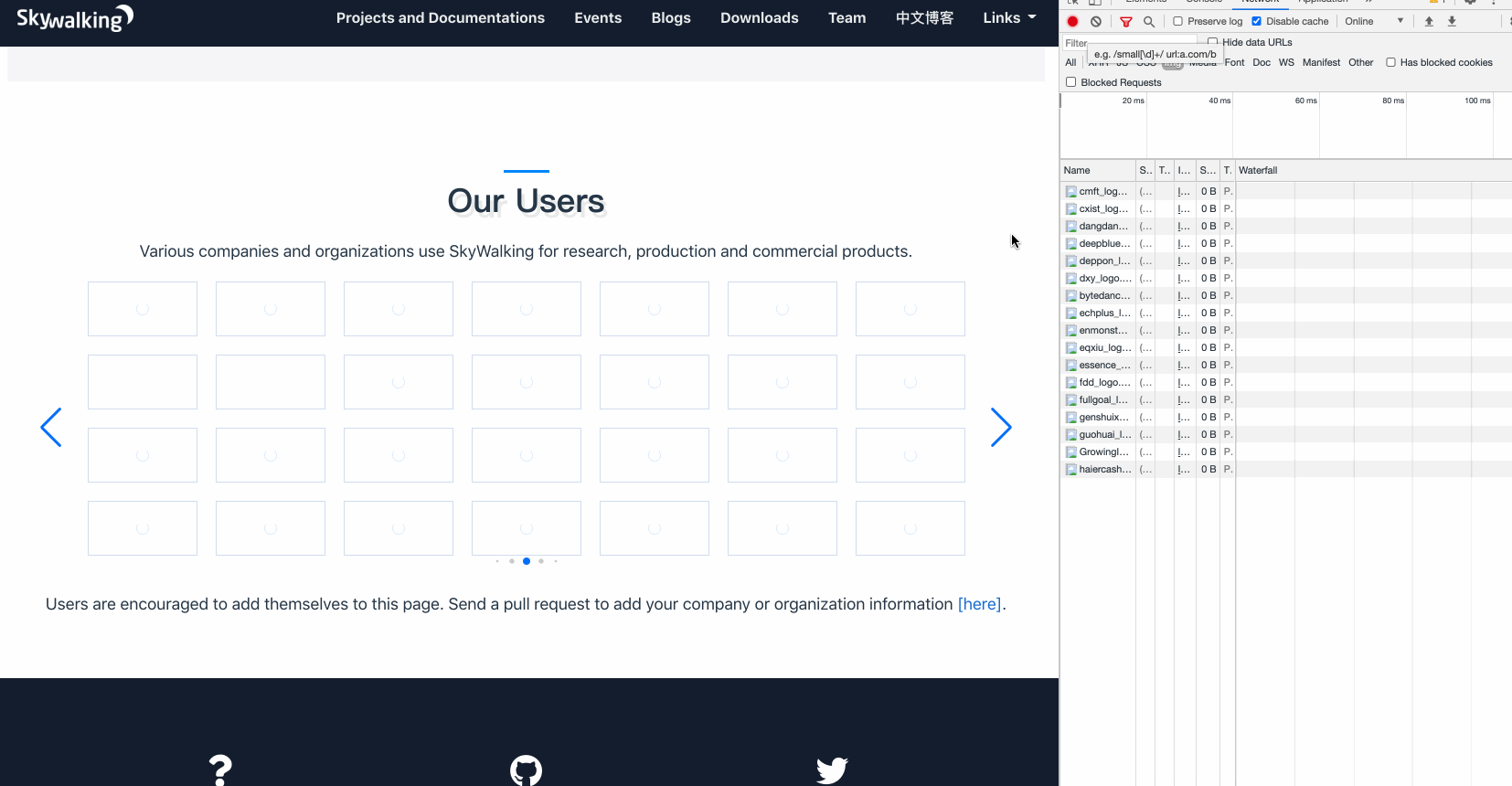1512x786 pixels.
Task: Click the Filter text input field
Action: (x=1130, y=43)
